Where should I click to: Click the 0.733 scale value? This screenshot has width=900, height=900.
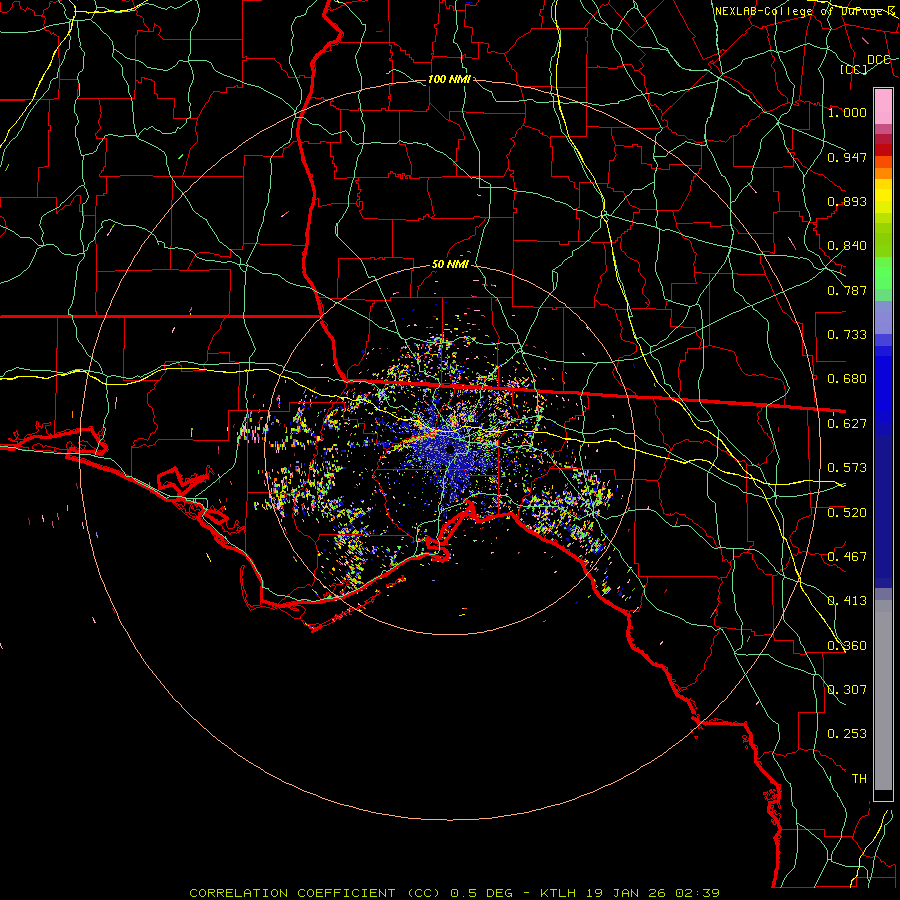(x=847, y=335)
